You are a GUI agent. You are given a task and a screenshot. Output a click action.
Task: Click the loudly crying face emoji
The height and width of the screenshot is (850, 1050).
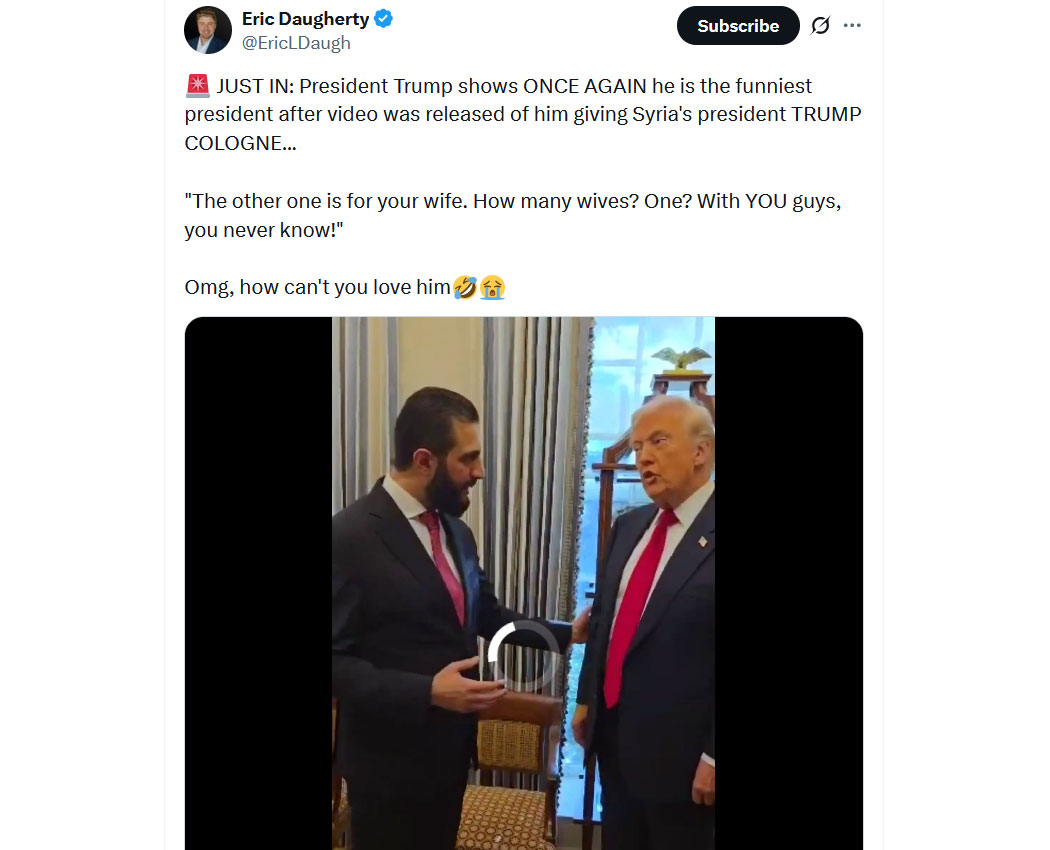point(492,287)
